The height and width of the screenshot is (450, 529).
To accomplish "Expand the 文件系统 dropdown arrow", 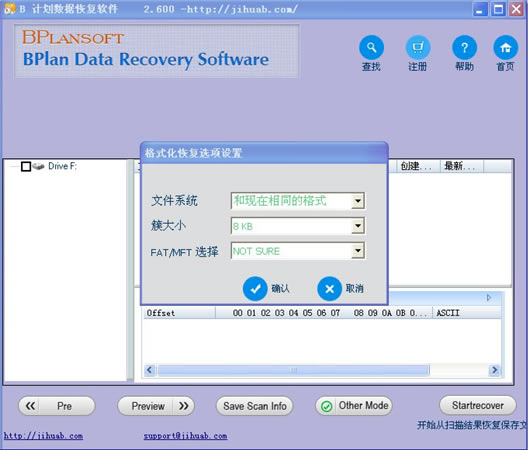I will (358, 201).
